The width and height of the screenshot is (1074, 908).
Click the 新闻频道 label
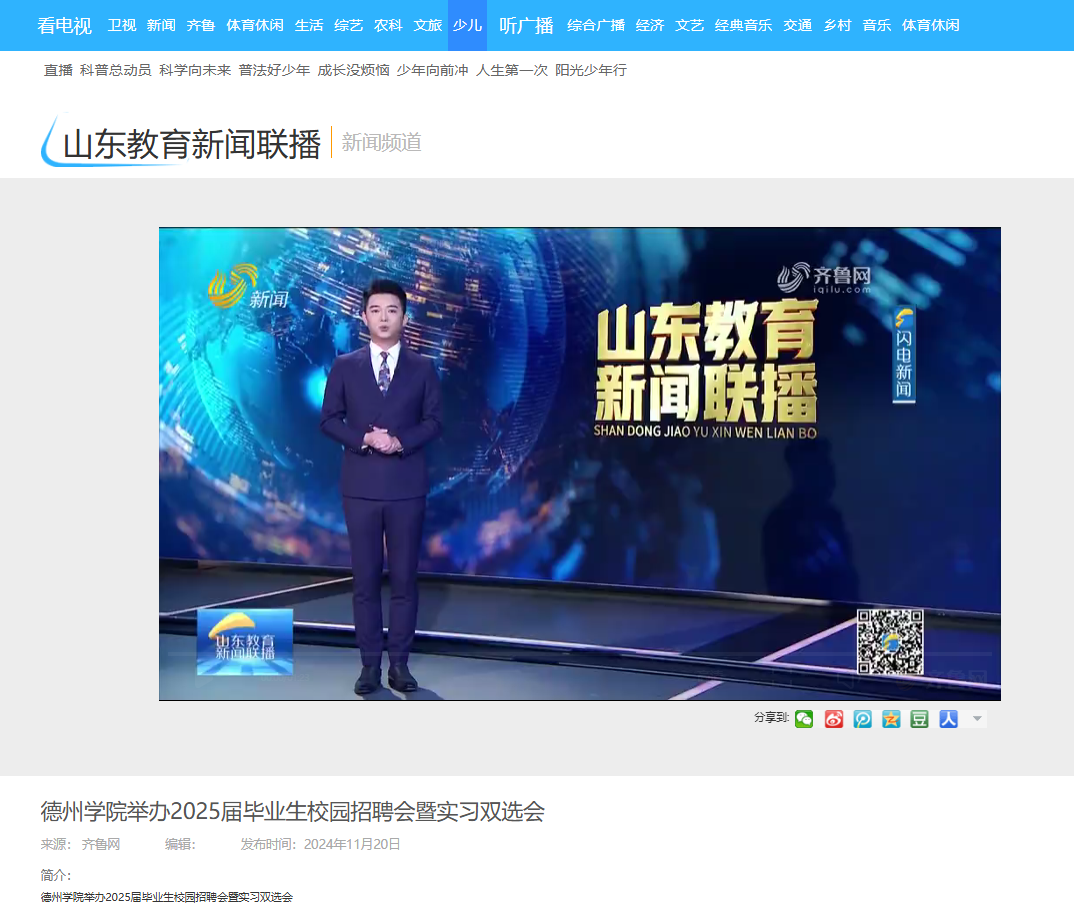point(382,143)
